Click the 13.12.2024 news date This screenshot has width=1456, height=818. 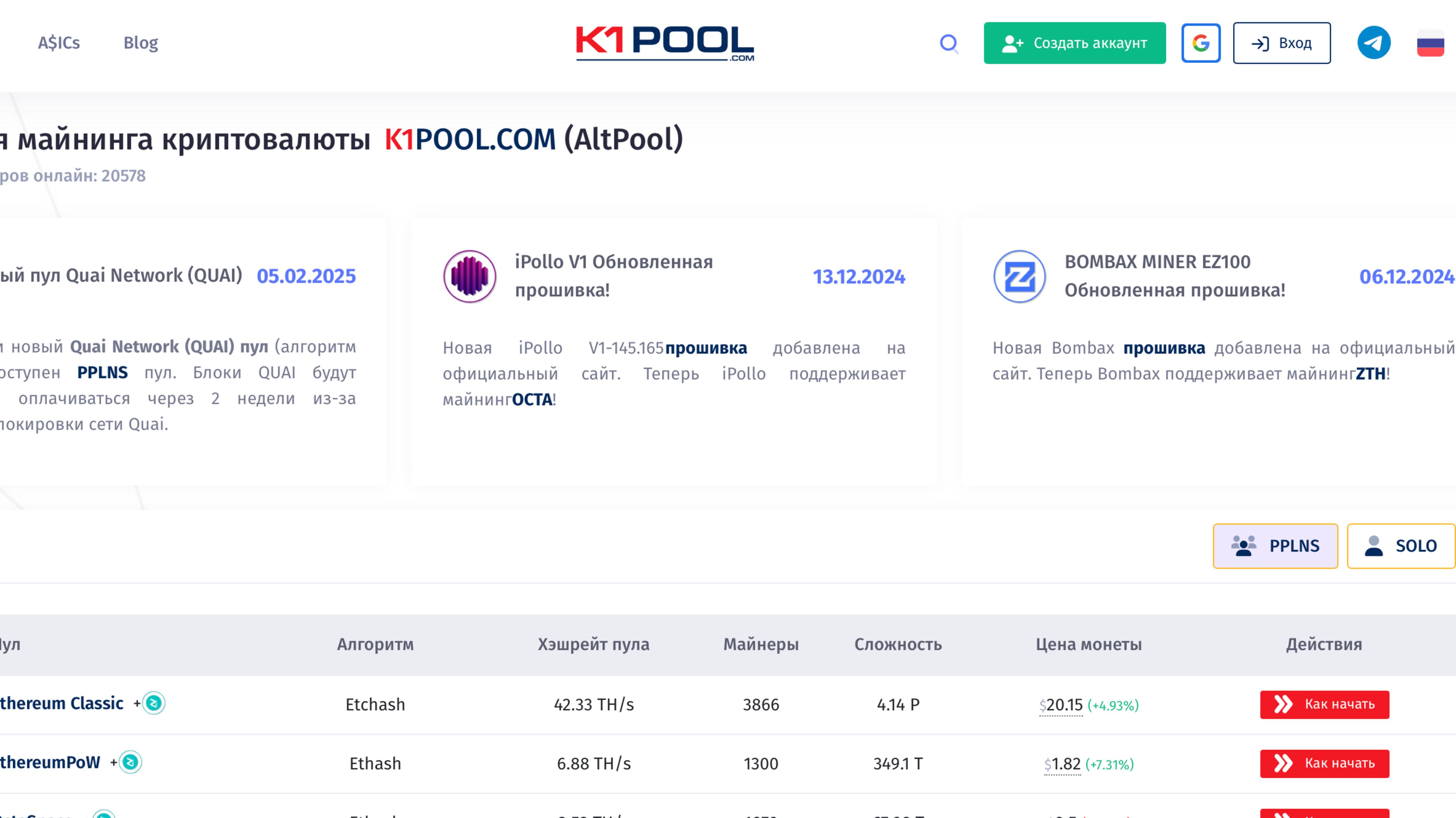pos(859,277)
